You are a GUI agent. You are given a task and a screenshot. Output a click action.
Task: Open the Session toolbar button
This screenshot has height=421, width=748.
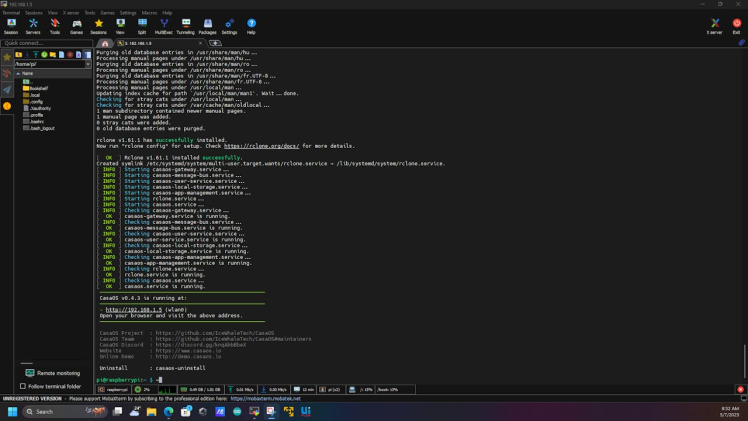click(11, 25)
